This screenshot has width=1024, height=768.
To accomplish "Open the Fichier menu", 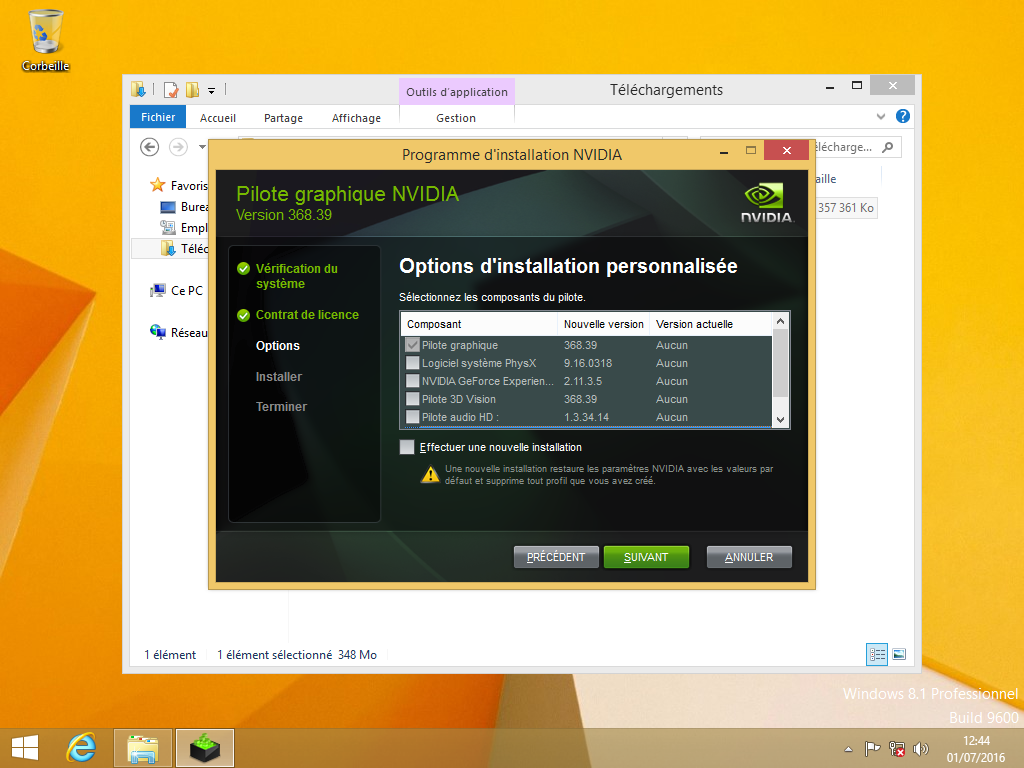I will coord(158,117).
